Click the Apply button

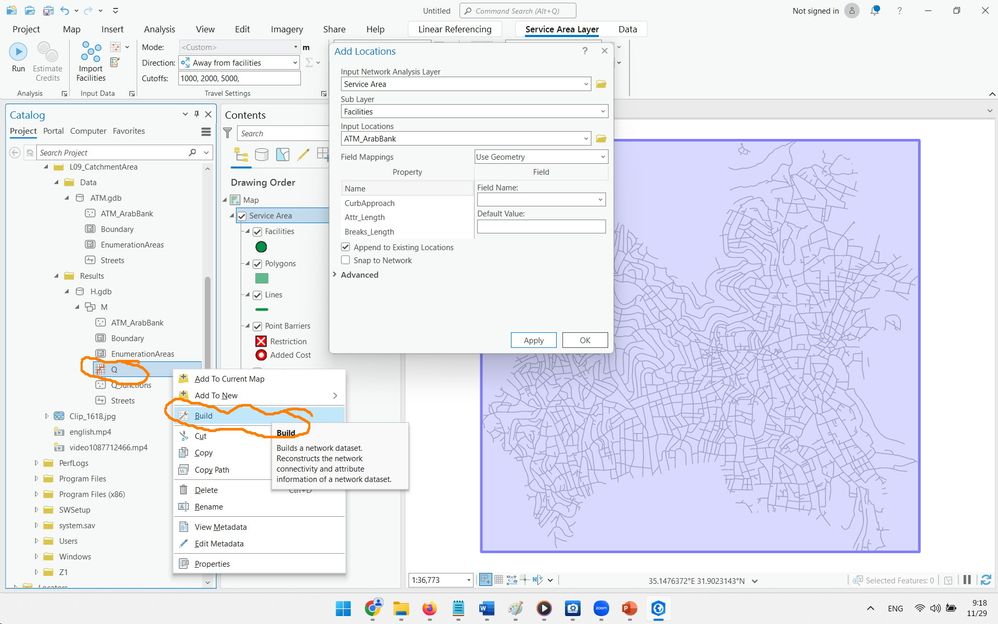[533, 340]
